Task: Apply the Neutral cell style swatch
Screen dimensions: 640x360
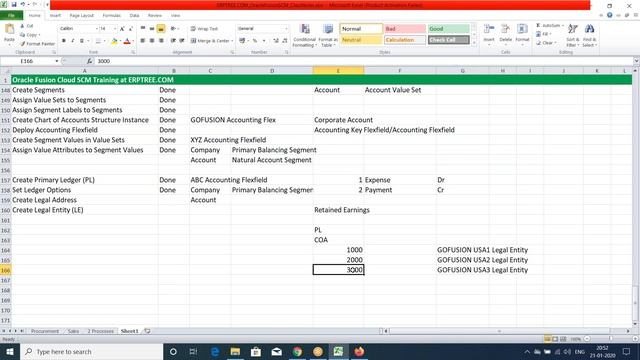Action: coord(361,40)
